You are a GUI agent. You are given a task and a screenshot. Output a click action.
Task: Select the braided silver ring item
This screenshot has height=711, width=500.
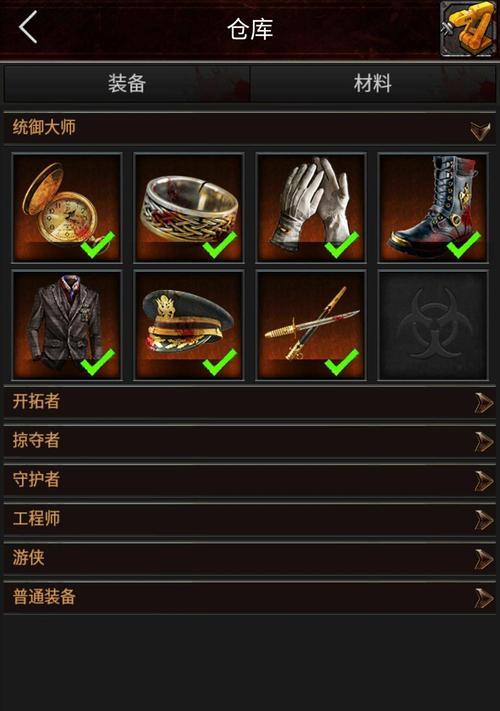tap(189, 208)
